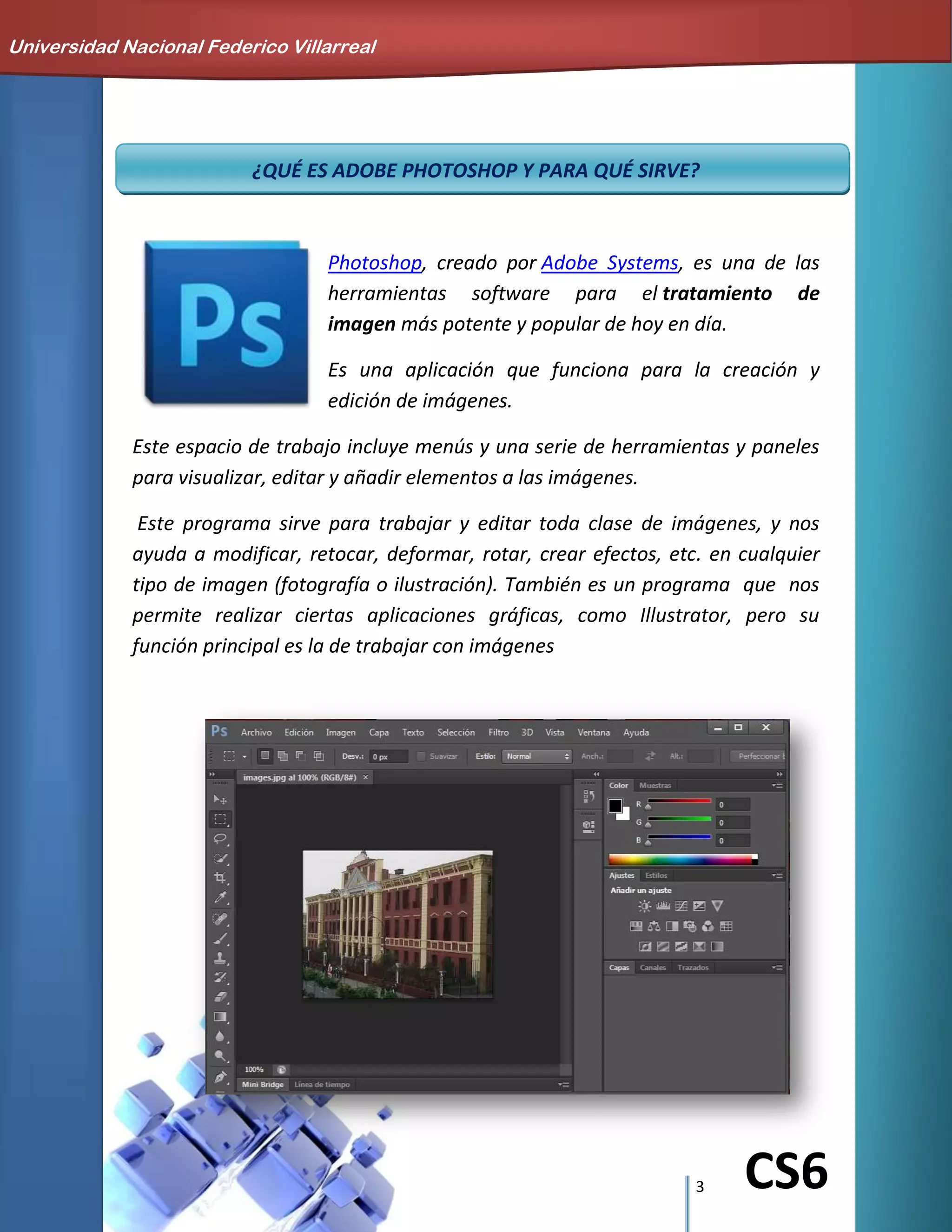Toggle the Suavizar checkbox

tap(421, 756)
